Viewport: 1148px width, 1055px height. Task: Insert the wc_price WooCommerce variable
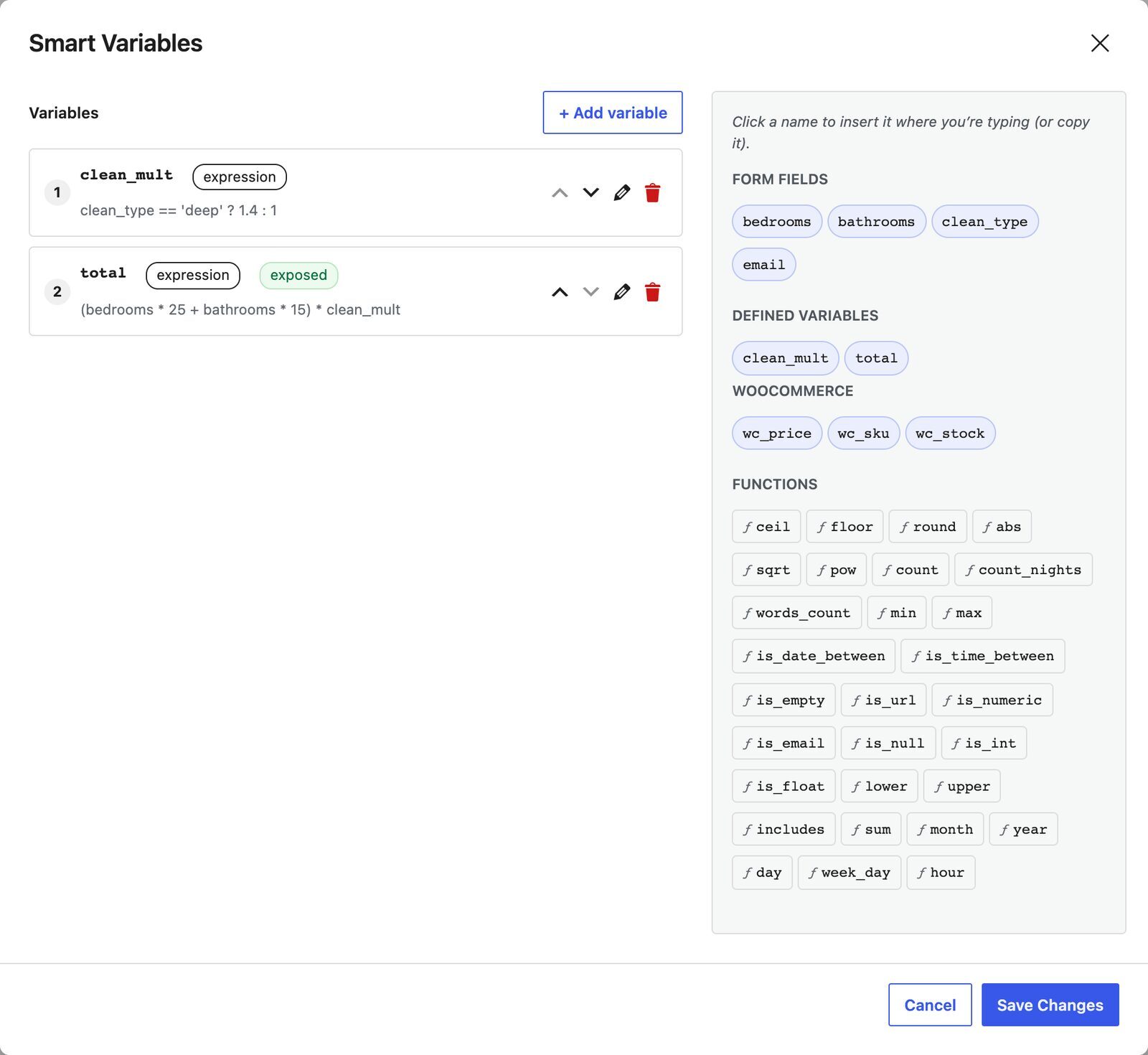tap(777, 433)
